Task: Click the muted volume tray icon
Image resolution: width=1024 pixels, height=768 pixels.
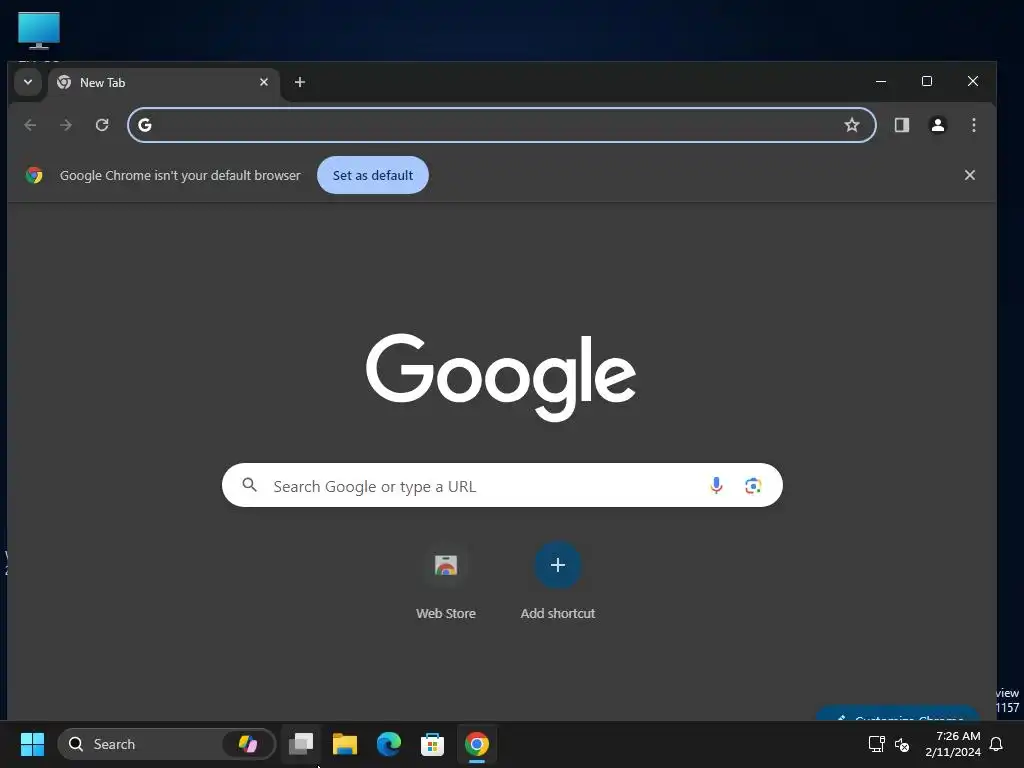Action: tap(902, 744)
